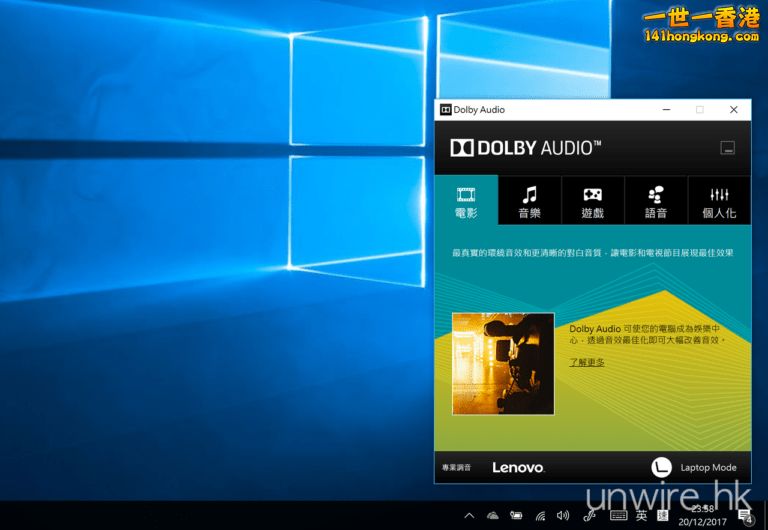Click the Dolby Audio logo in the header
The image size is (768, 530).
tap(526, 148)
